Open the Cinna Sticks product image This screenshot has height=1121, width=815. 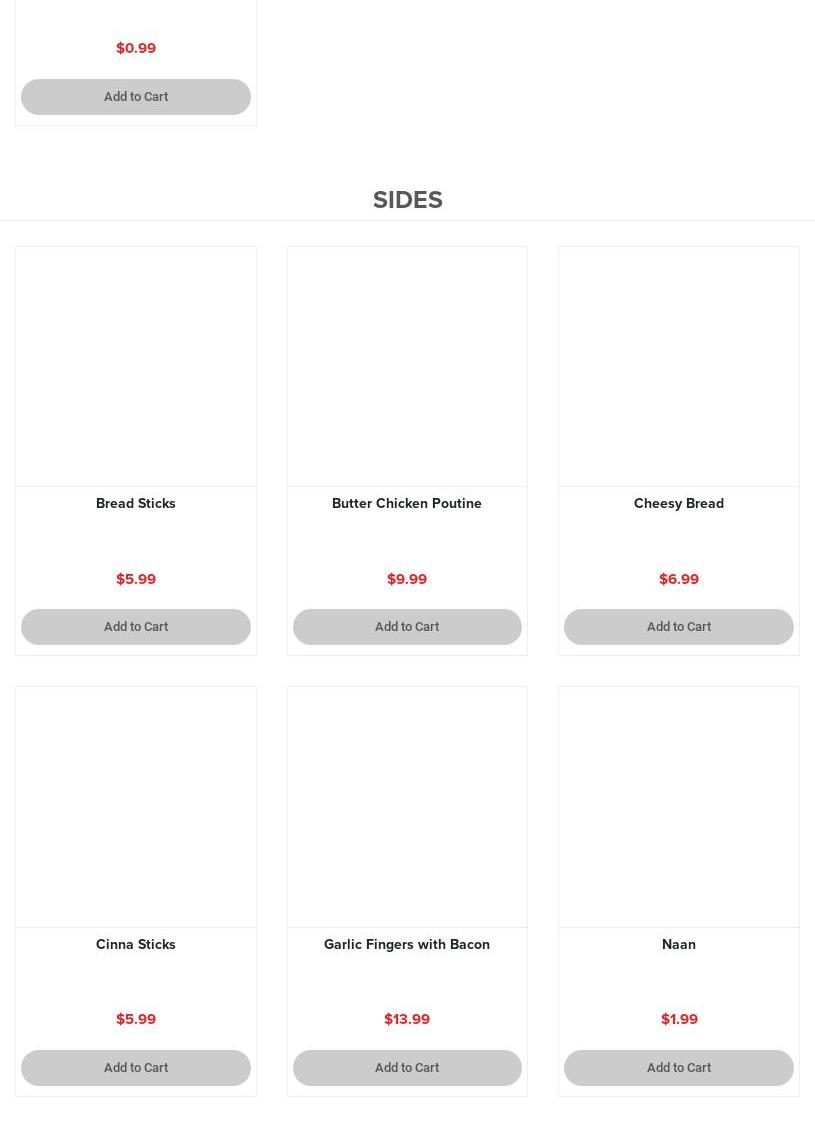(136, 807)
